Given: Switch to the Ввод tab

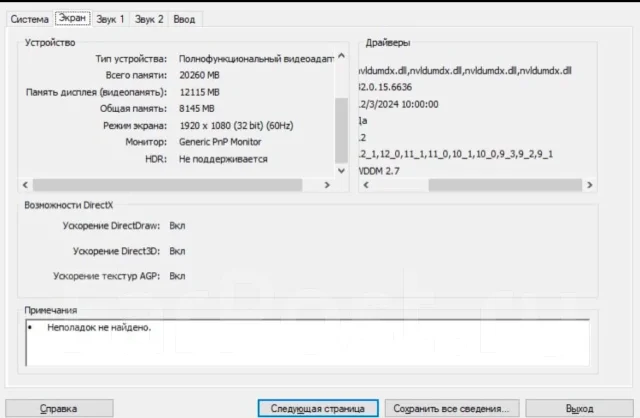Looking at the screenshot, I should (x=184, y=19).
